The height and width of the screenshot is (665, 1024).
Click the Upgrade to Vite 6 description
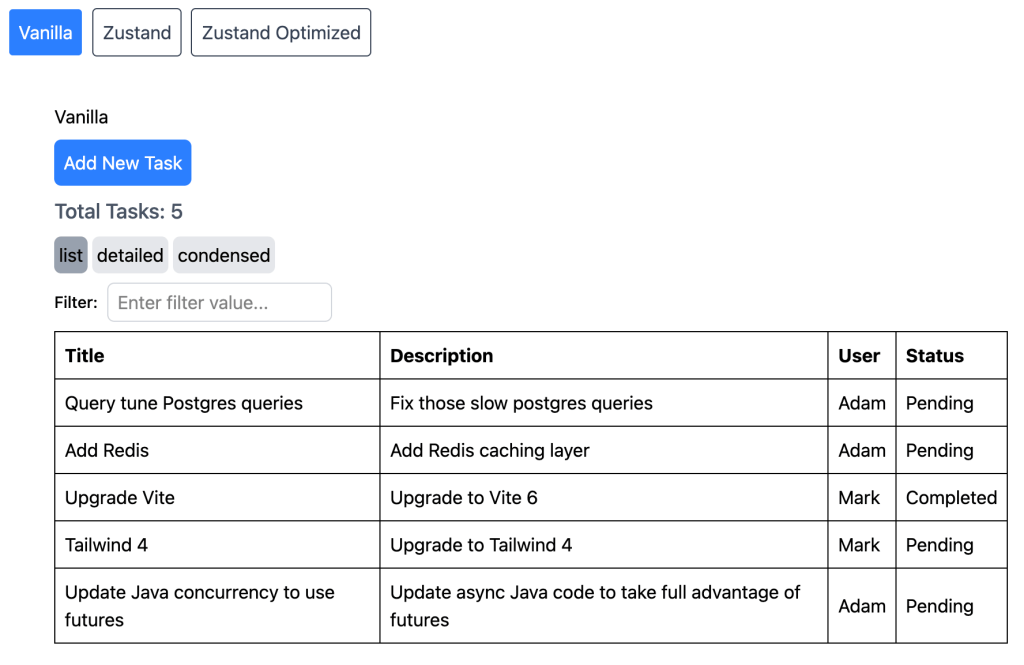tap(464, 497)
